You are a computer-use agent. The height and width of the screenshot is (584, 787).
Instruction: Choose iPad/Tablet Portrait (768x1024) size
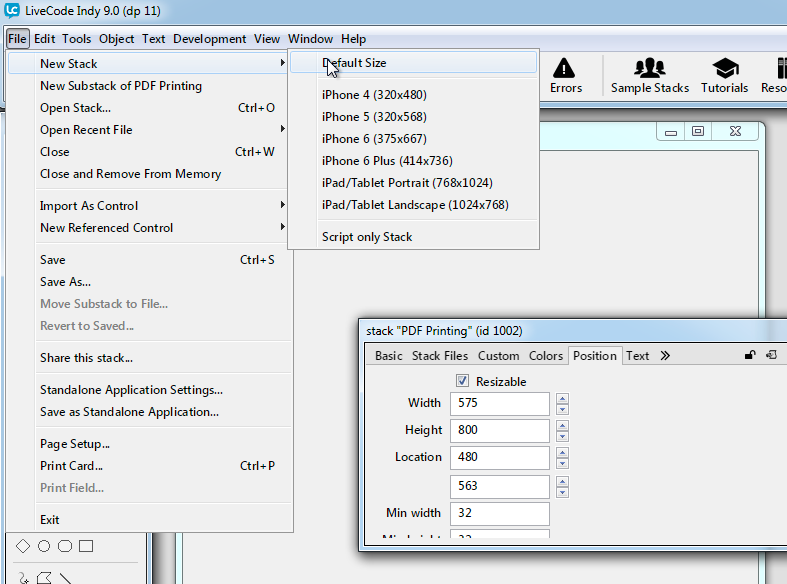tap(414, 183)
